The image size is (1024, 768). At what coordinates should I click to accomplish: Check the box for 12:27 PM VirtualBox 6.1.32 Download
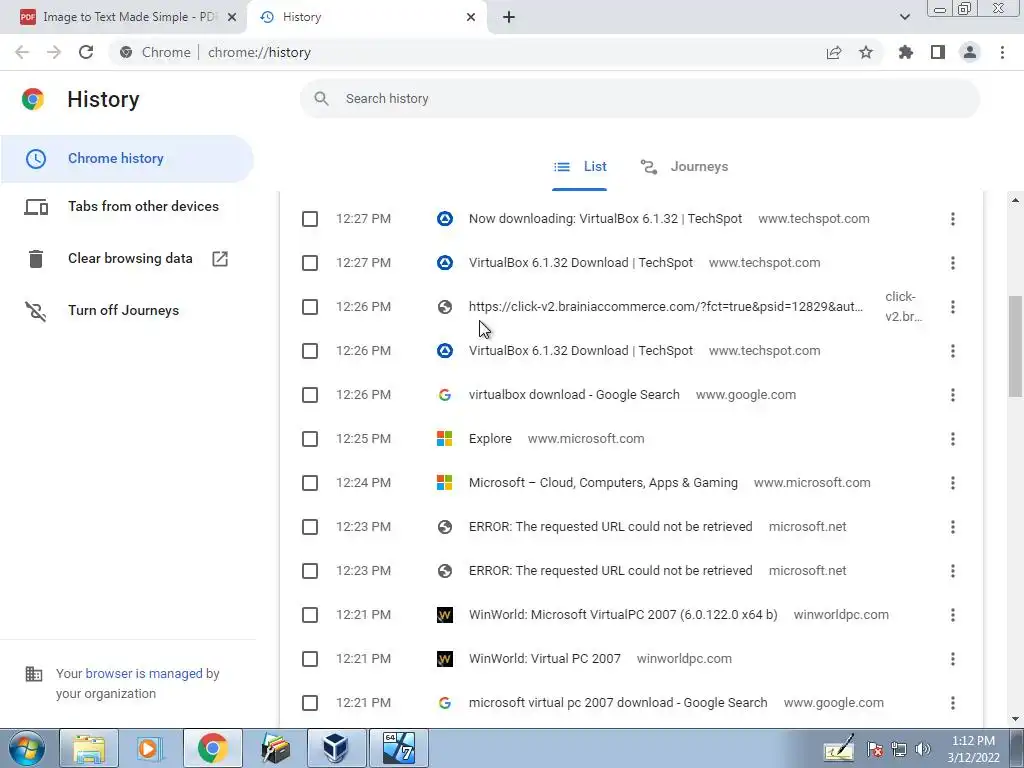click(310, 263)
